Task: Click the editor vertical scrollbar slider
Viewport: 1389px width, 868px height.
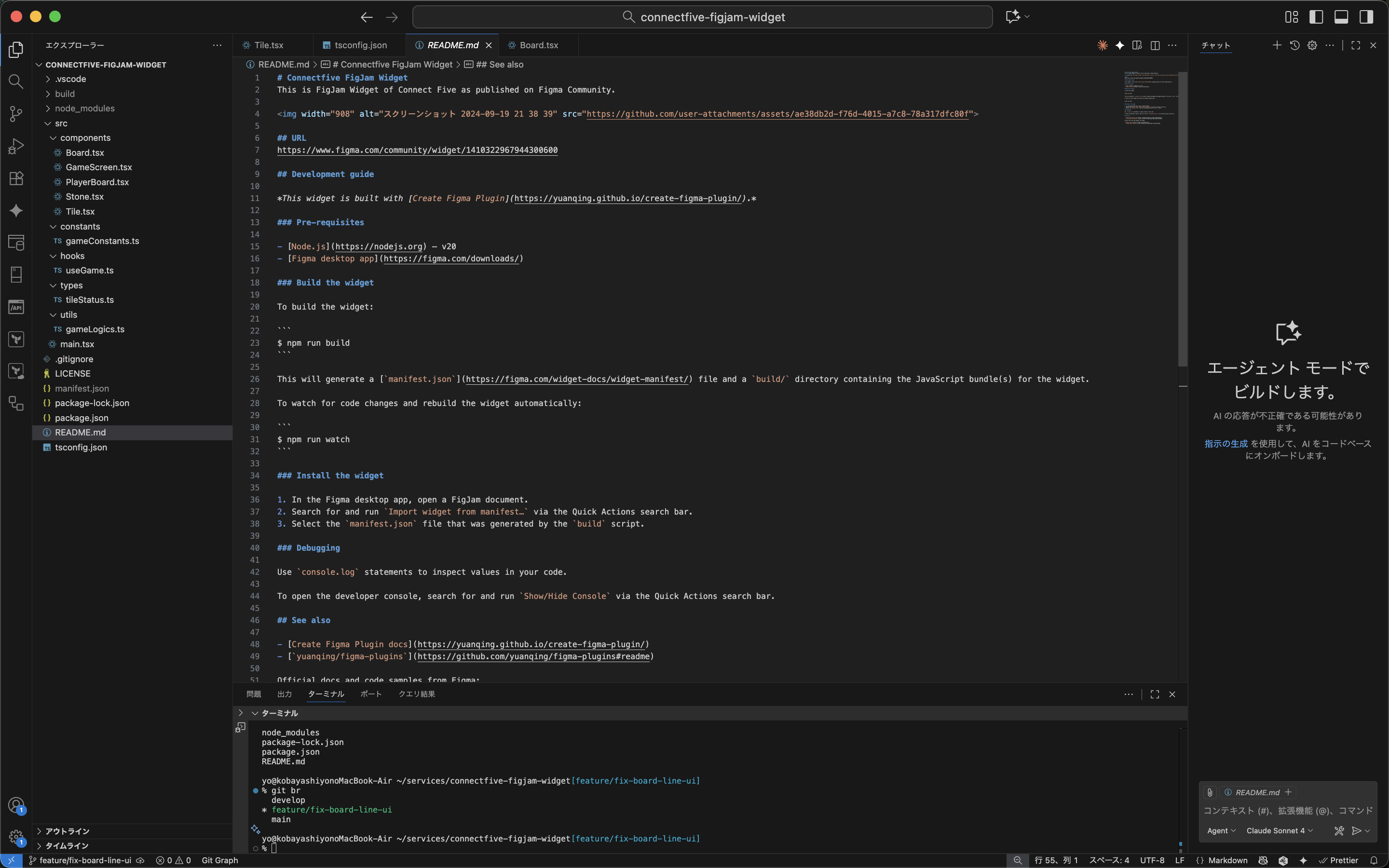Action: point(1183,218)
